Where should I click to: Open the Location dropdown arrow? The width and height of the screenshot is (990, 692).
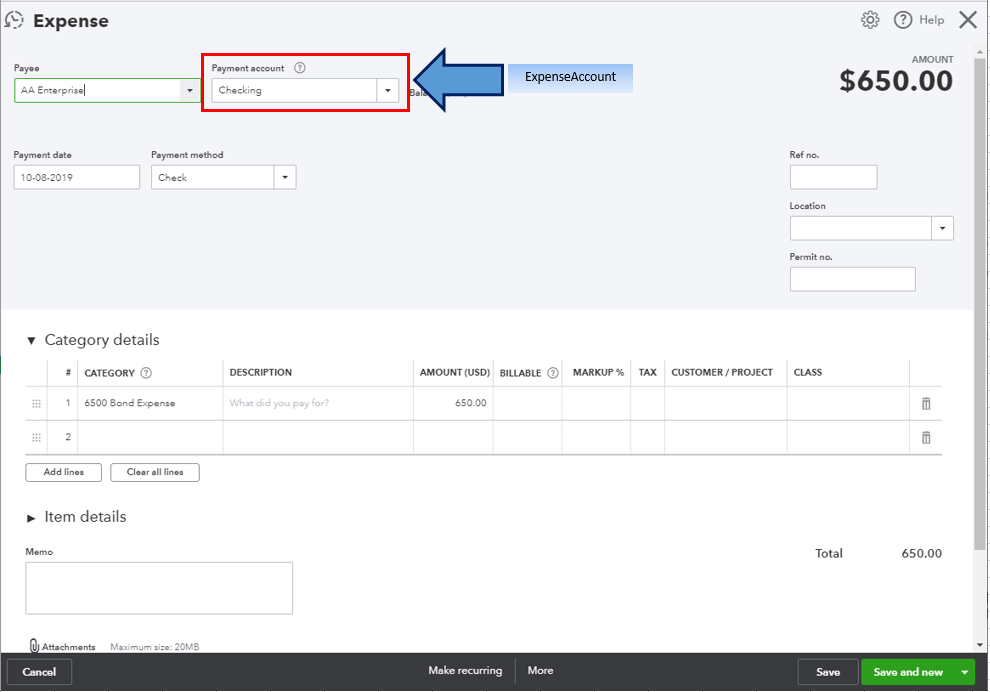[x=942, y=228]
